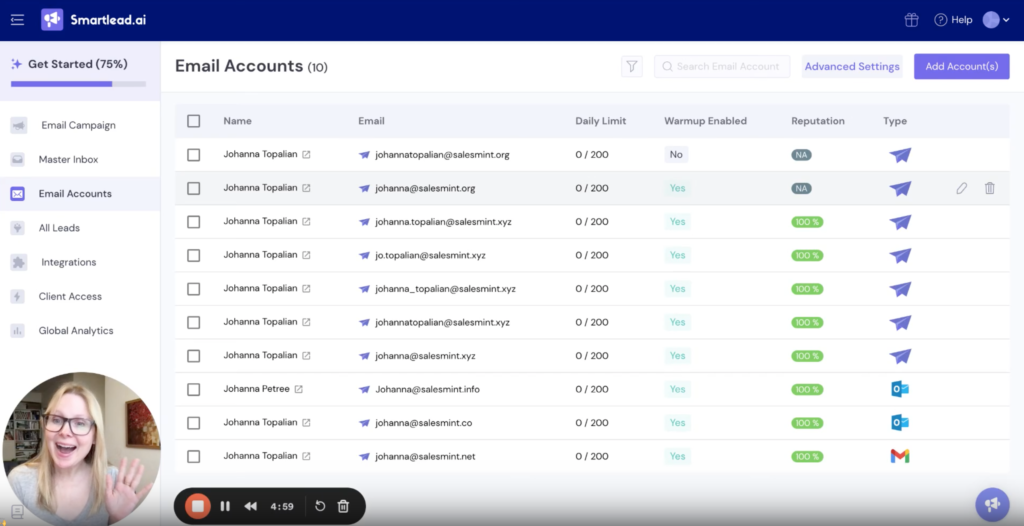
Task: Check the johanna.topalian@salesmint.xyz row checkbox
Action: [x=193, y=222]
